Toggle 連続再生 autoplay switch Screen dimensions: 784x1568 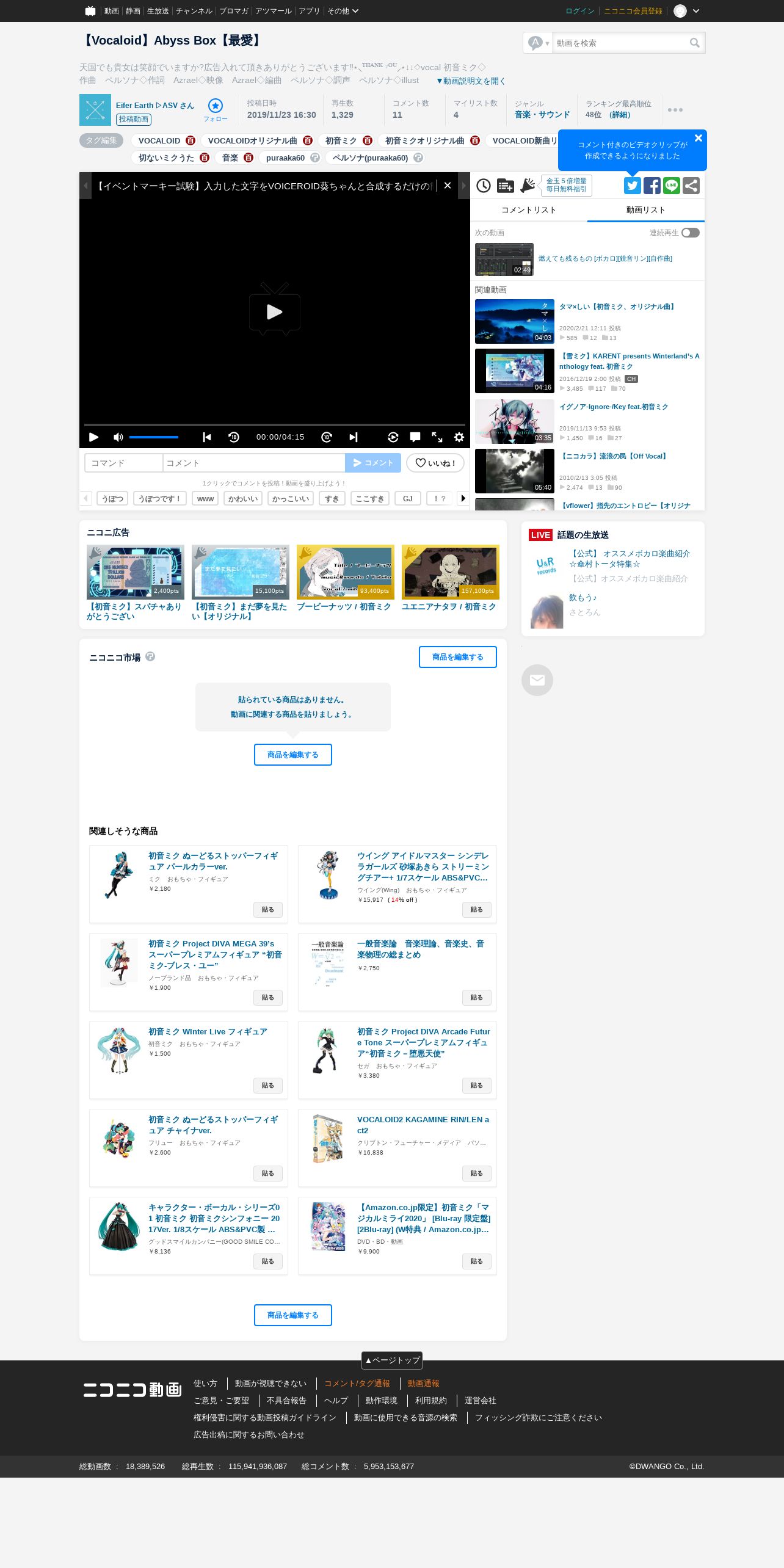[691, 233]
